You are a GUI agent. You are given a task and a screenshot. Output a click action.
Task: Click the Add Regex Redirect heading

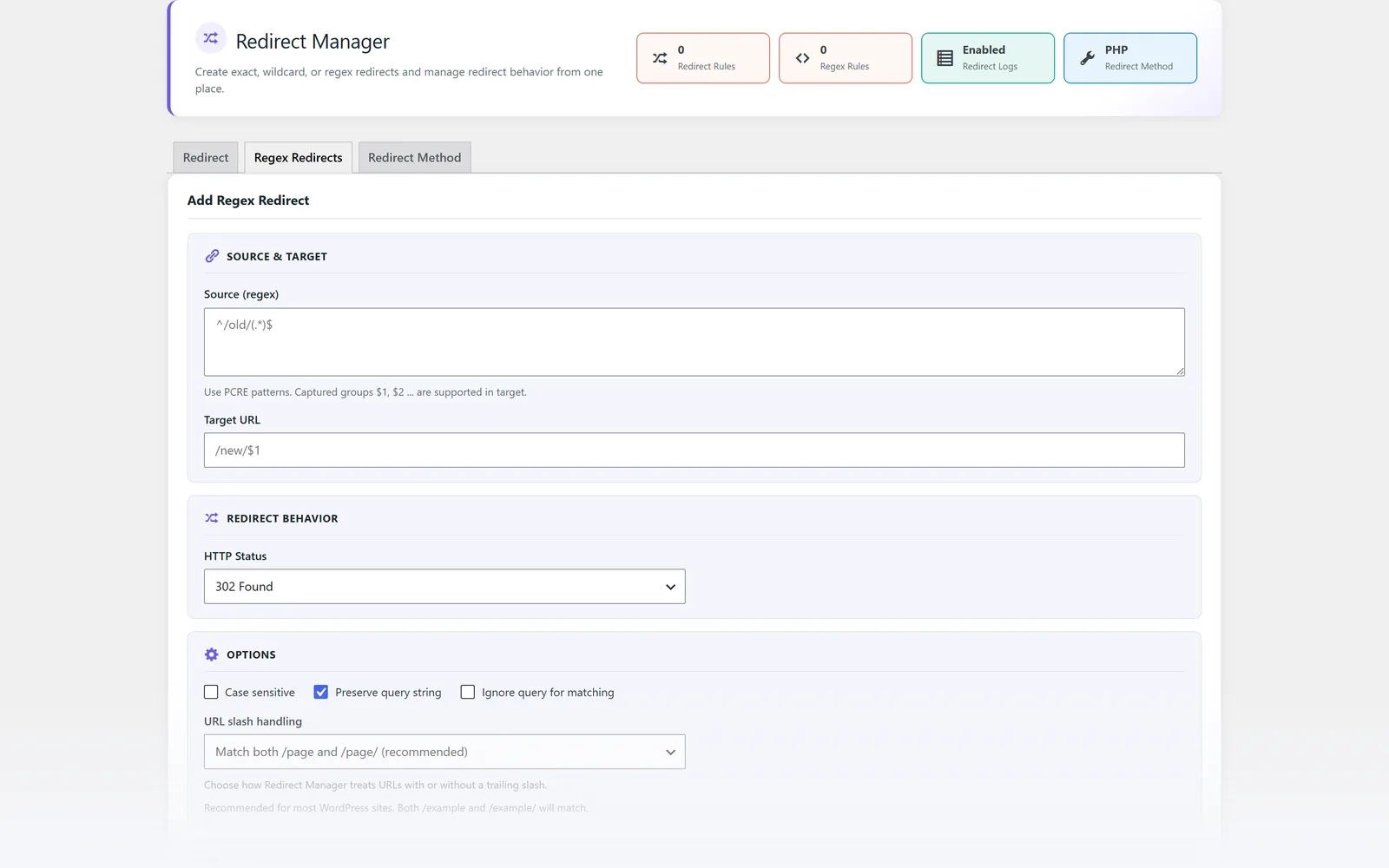pos(248,201)
